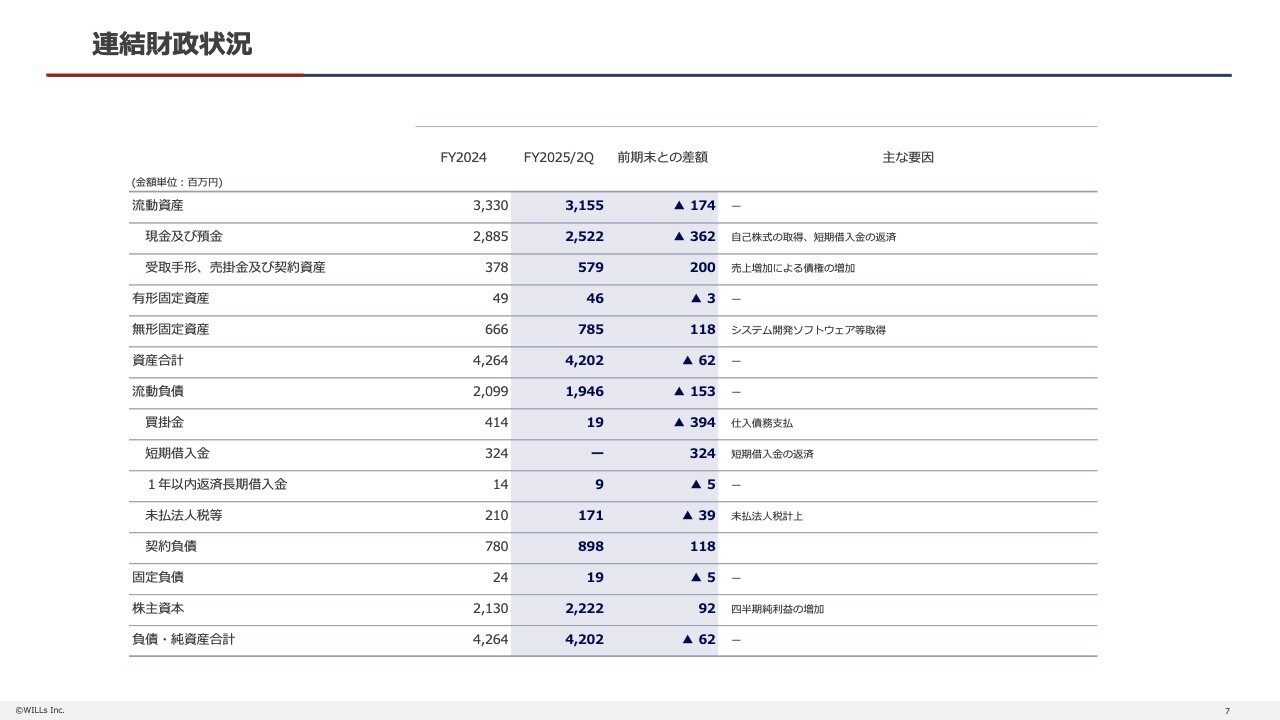
Task: Select the 資産合計 row label
Action: coord(157,361)
